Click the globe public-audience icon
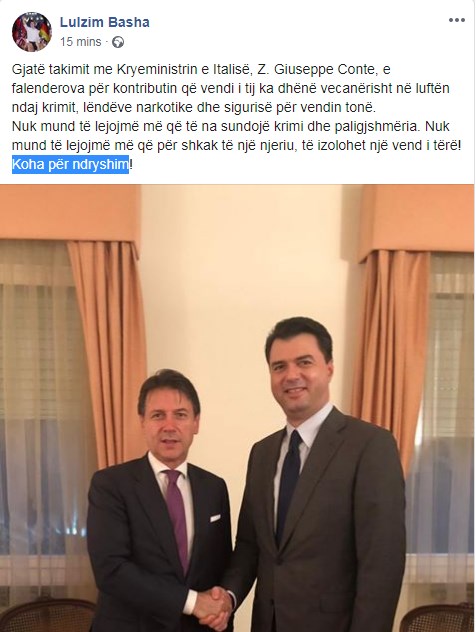The height and width of the screenshot is (632, 476). [x=118, y=42]
